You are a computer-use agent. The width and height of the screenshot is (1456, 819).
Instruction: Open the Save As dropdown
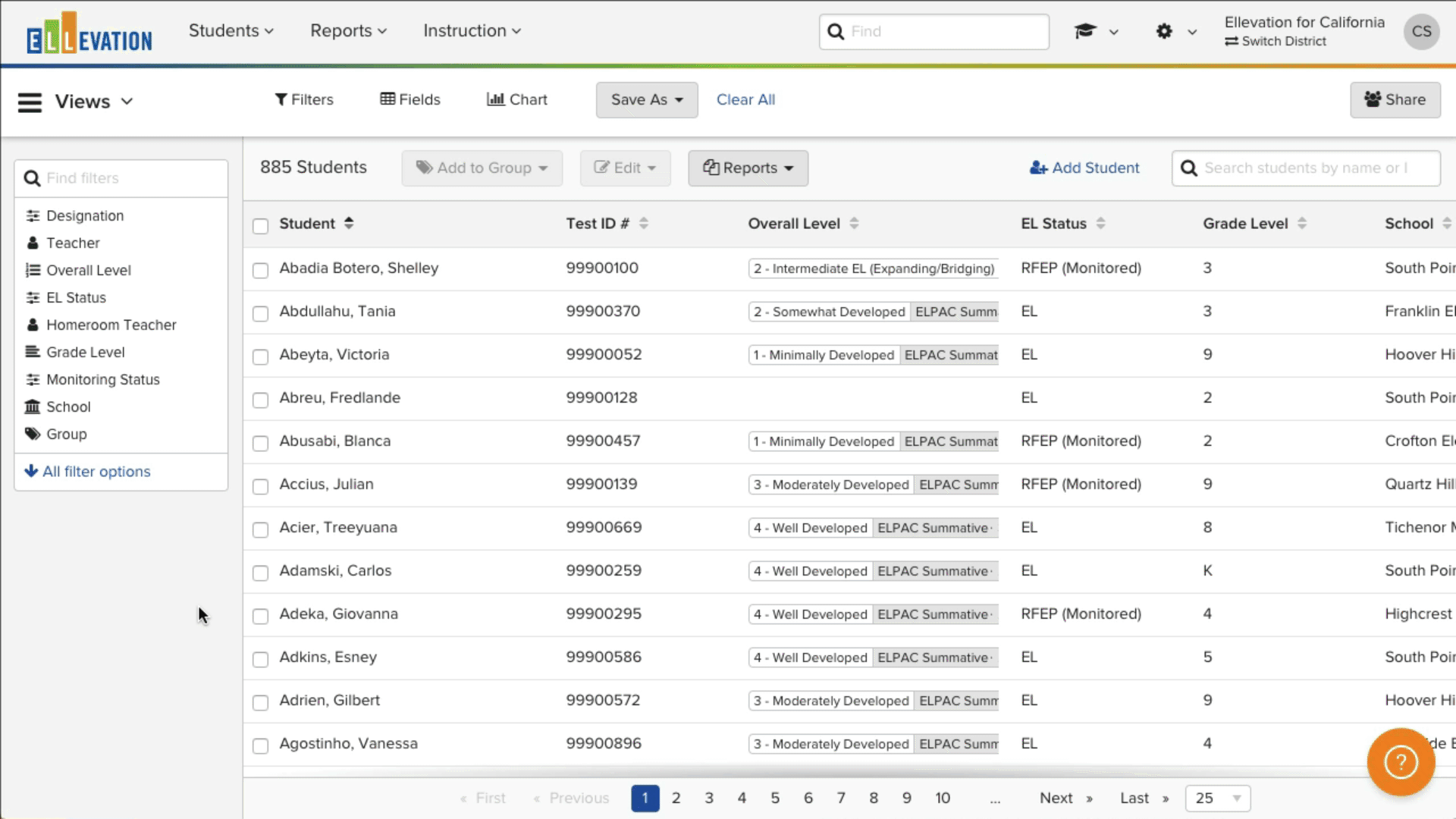click(x=647, y=100)
